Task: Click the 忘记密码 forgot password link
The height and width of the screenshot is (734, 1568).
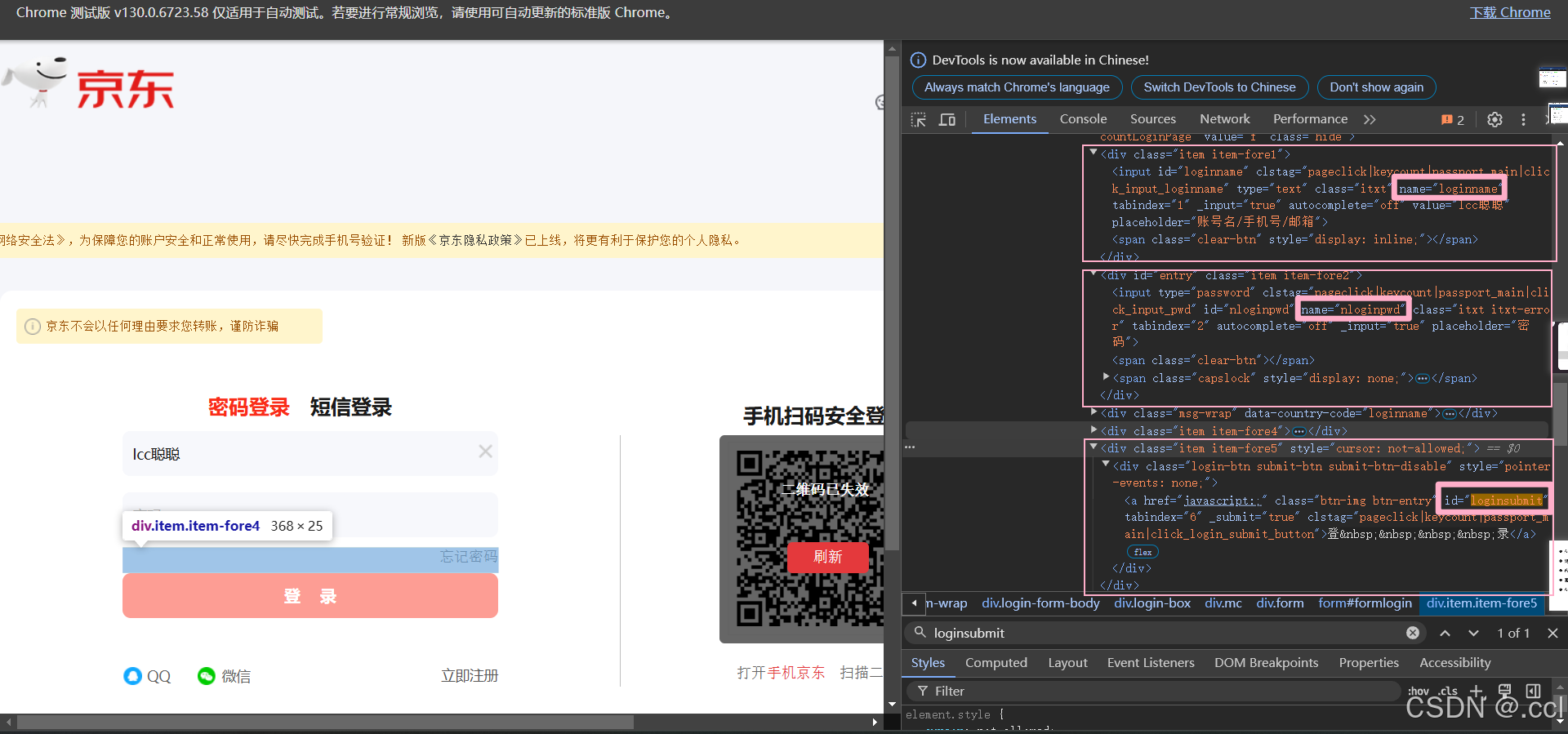Action: point(469,557)
